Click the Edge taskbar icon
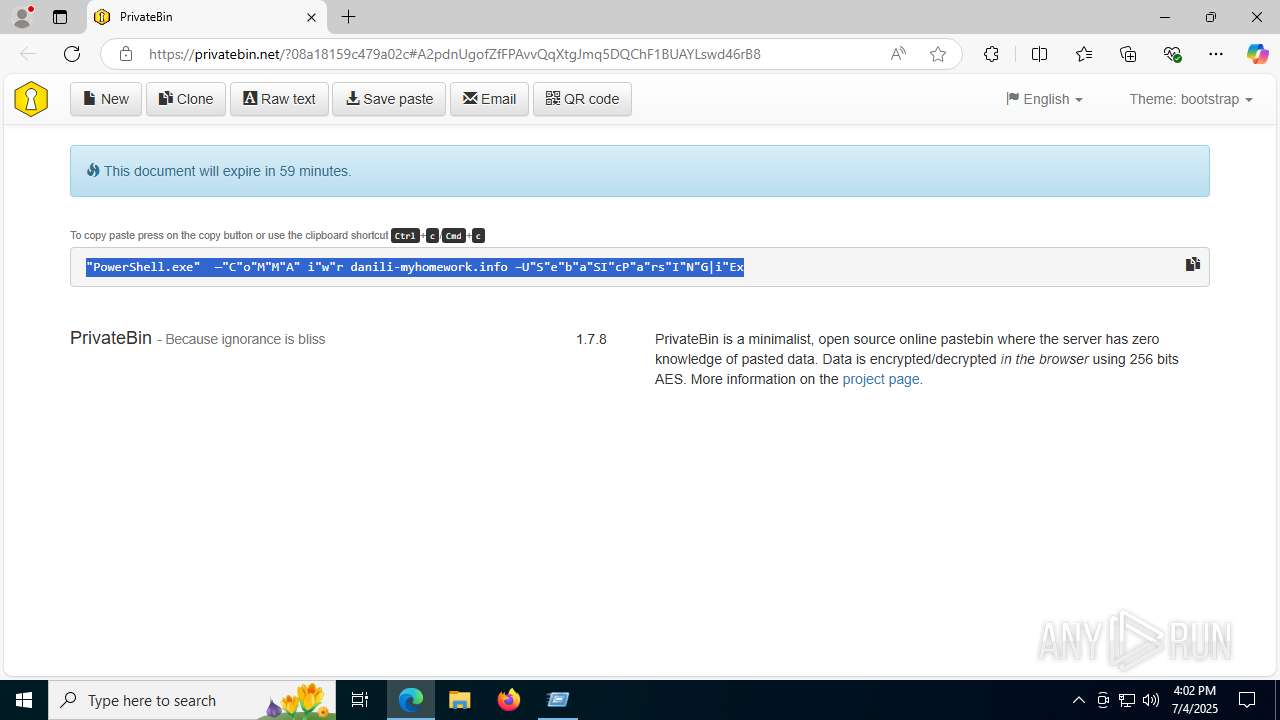Image resolution: width=1280 pixels, height=720 pixels. click(x=411, y=700)
